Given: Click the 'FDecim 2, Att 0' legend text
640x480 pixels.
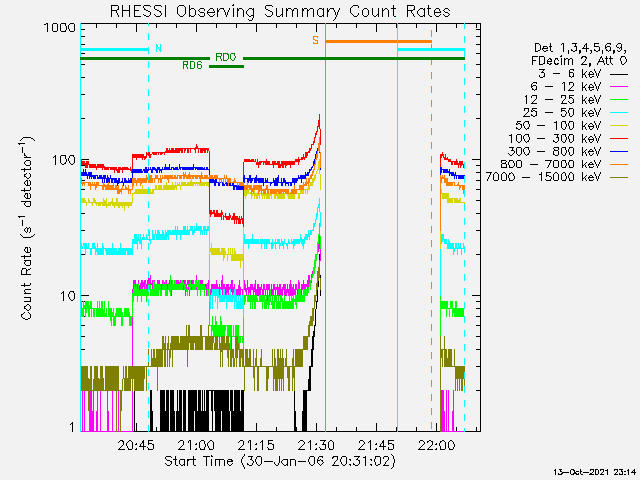Looking at the screenshot, I should pyautogui.click(x=579, y=61).
